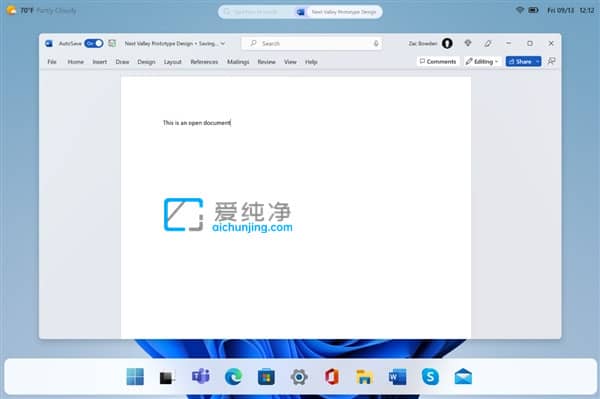Open Task View from the taskbar
600x399 pixels.
point(168,377)
